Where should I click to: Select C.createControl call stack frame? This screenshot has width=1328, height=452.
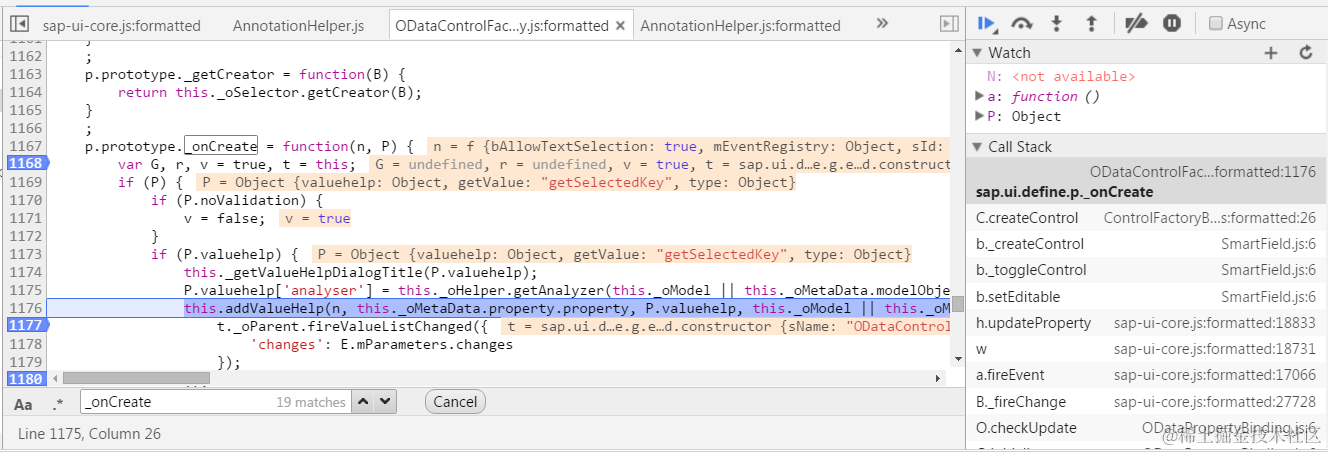pyautogui.click(x=1146, y=217)
